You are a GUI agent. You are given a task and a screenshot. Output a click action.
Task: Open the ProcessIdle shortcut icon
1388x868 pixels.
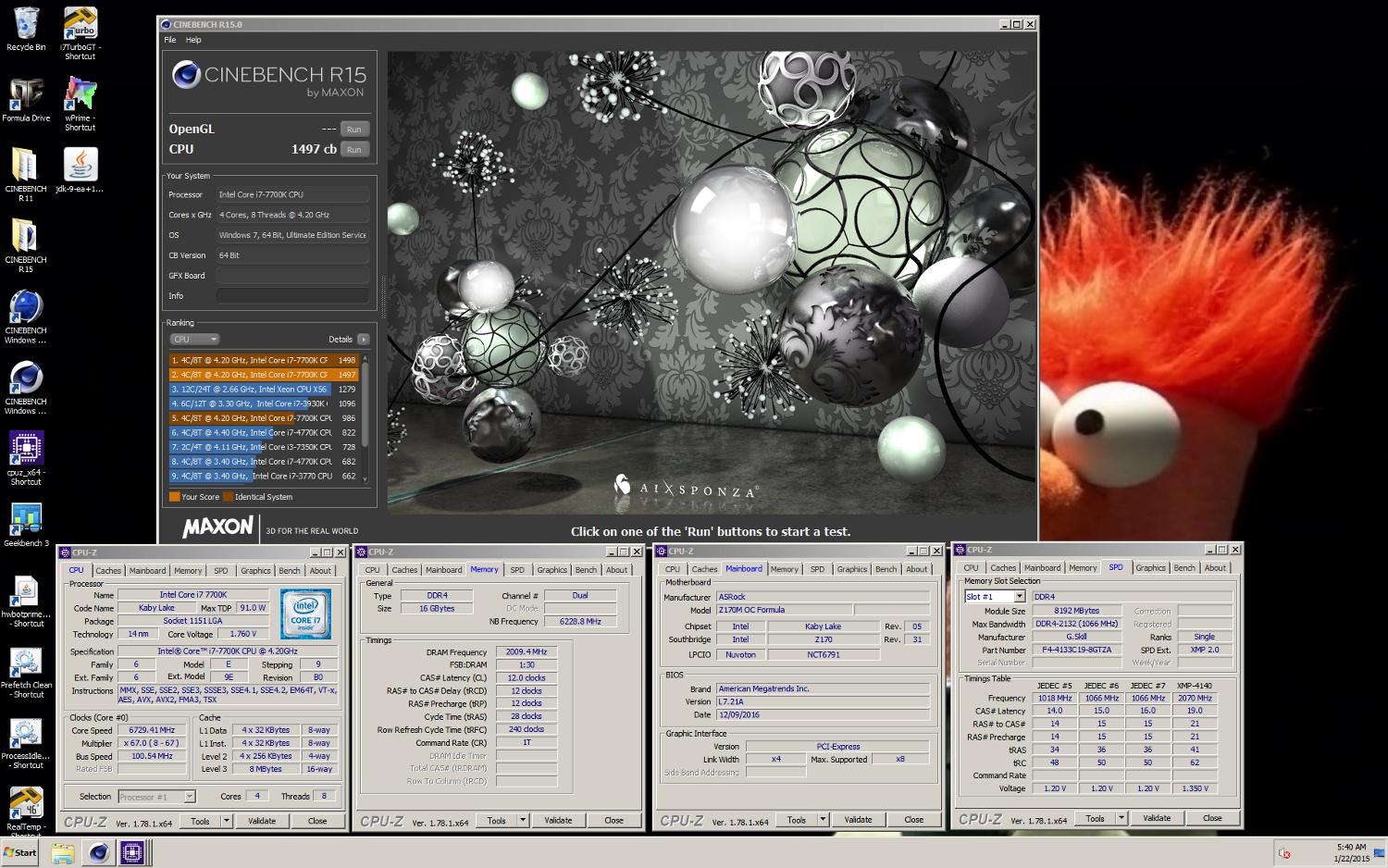(x=26, y=744)
